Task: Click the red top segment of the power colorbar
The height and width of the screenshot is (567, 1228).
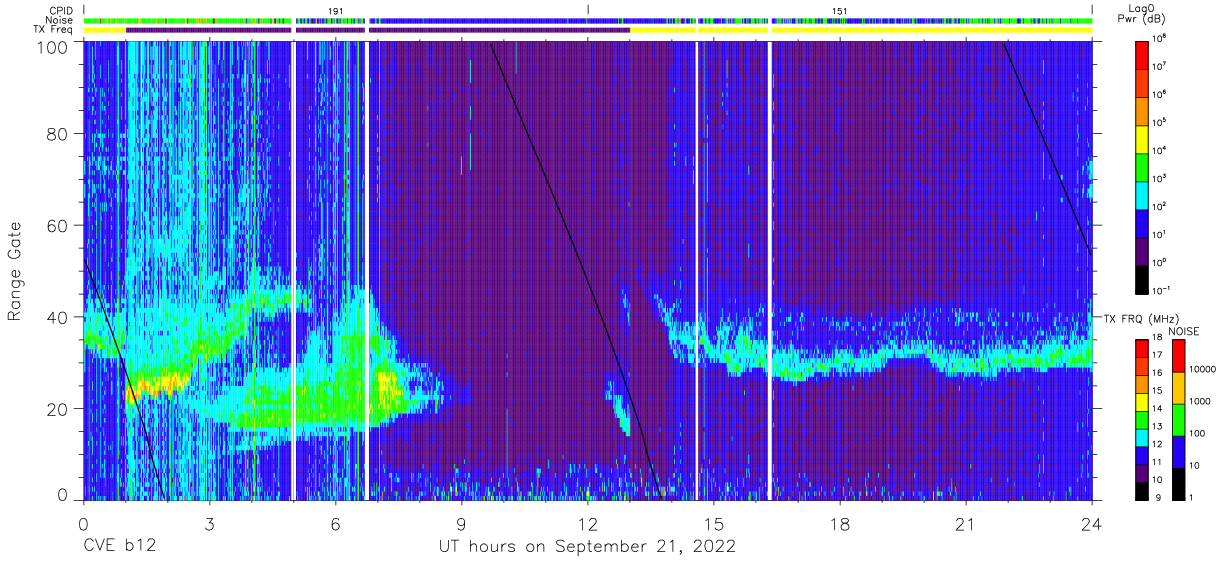Action: (x=1143, y=53)
